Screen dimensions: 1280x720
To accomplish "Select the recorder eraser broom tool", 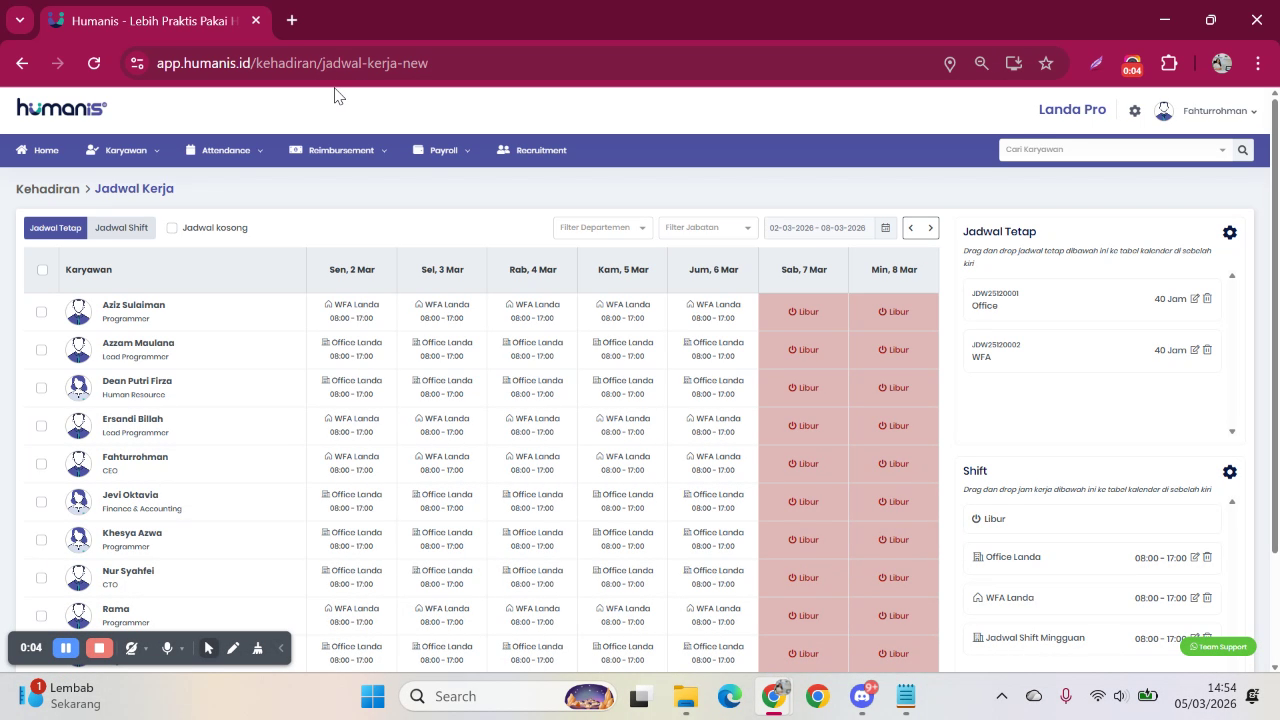I will point(257,648).
